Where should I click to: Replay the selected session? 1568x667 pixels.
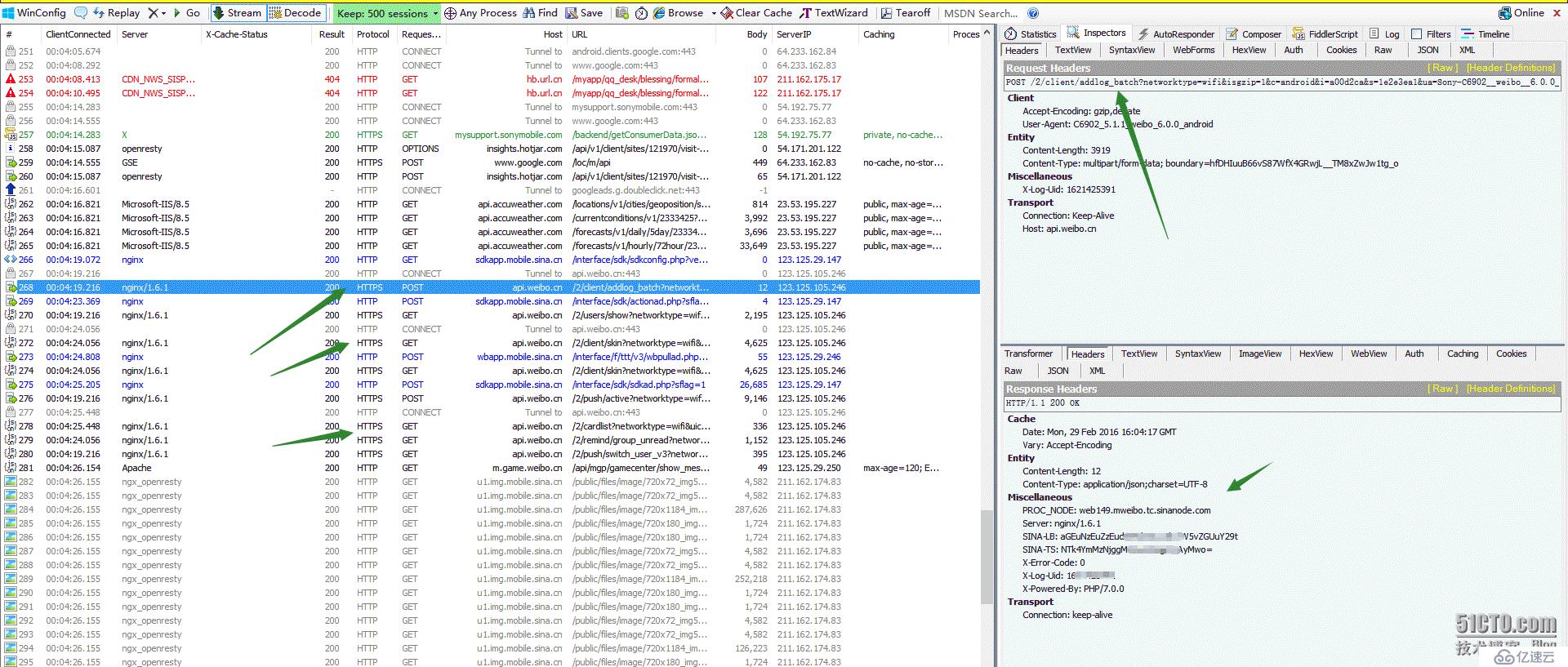click(116, 13)
